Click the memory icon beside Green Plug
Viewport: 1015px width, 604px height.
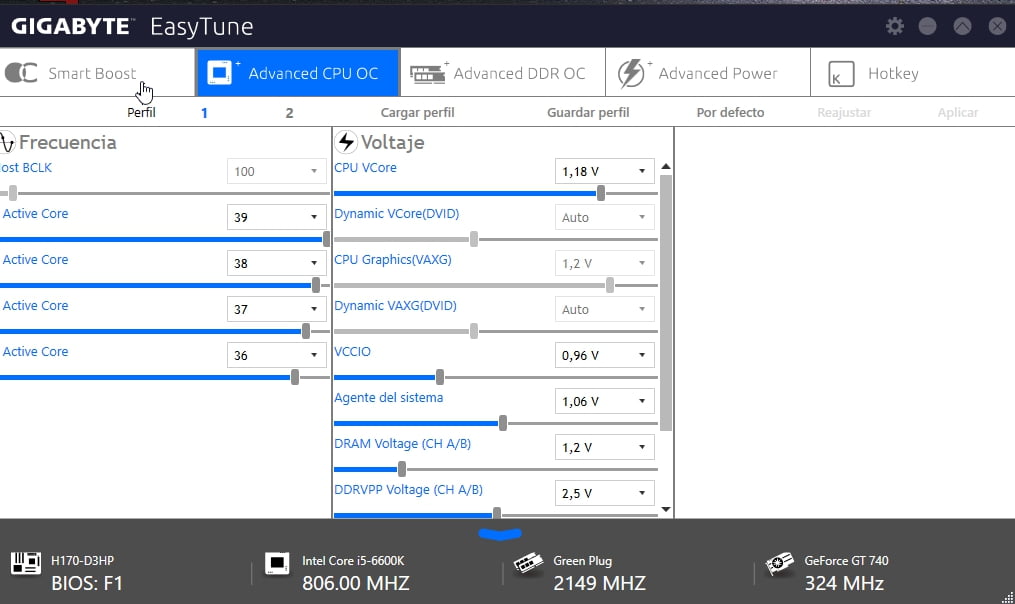pos(528,563)
